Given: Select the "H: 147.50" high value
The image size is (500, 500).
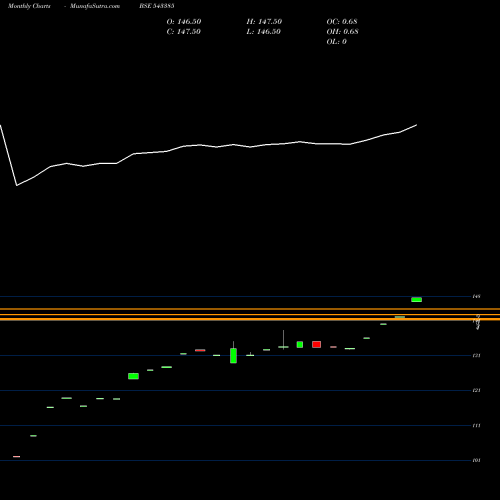Looking at the screenshot, I should click(x=264, y=22).
